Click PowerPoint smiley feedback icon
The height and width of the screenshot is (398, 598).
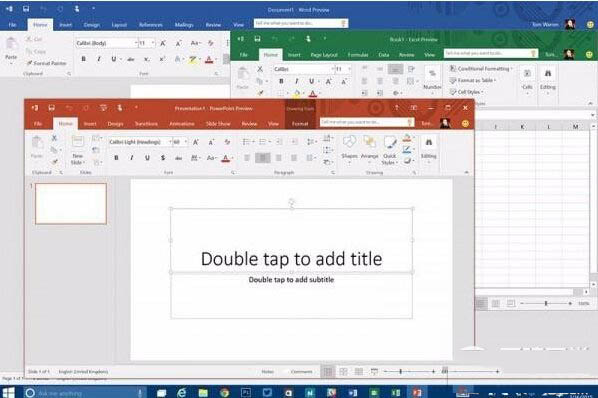(x=465, y=123)
